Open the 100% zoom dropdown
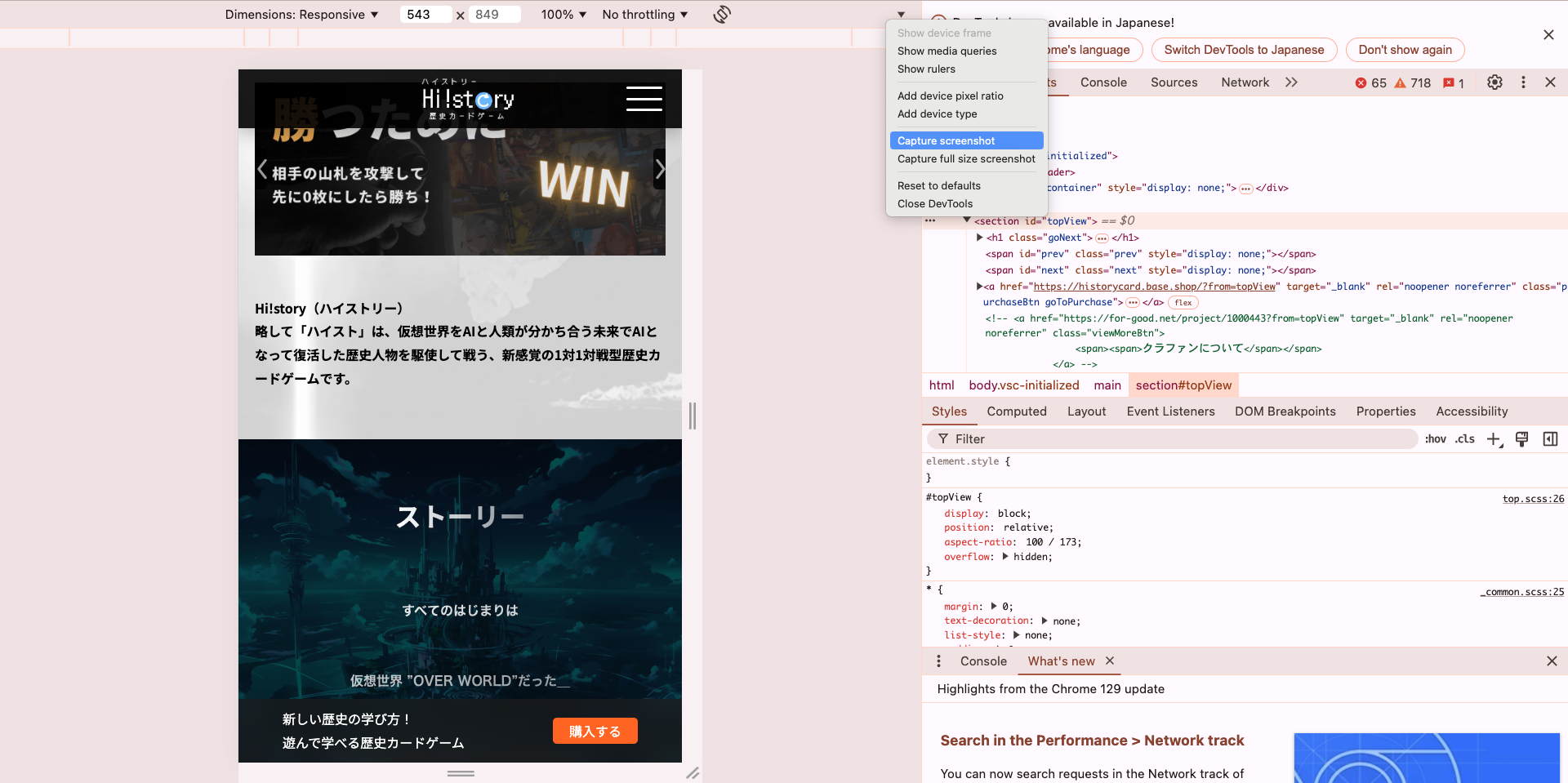The image size is (1568, 783). [563, 14]
